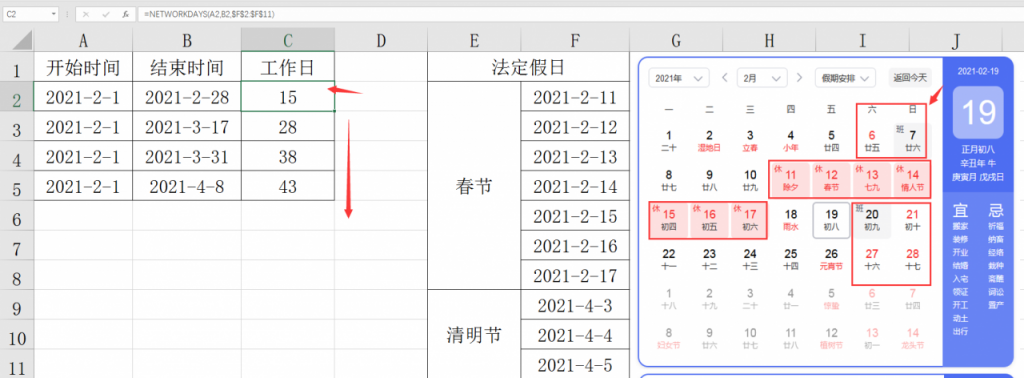Image resolution: width=1024 pixels, height=378 pixels.
Task: Select February 3 立春 in calendar
Action: tap(750, 141)
